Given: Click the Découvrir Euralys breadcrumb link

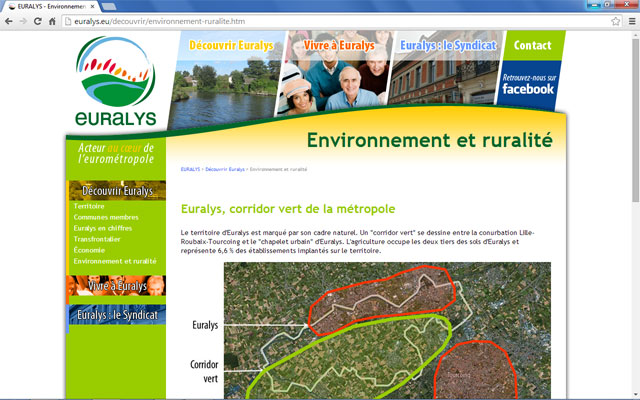Looking at the screenshot, I should point(225,169).
